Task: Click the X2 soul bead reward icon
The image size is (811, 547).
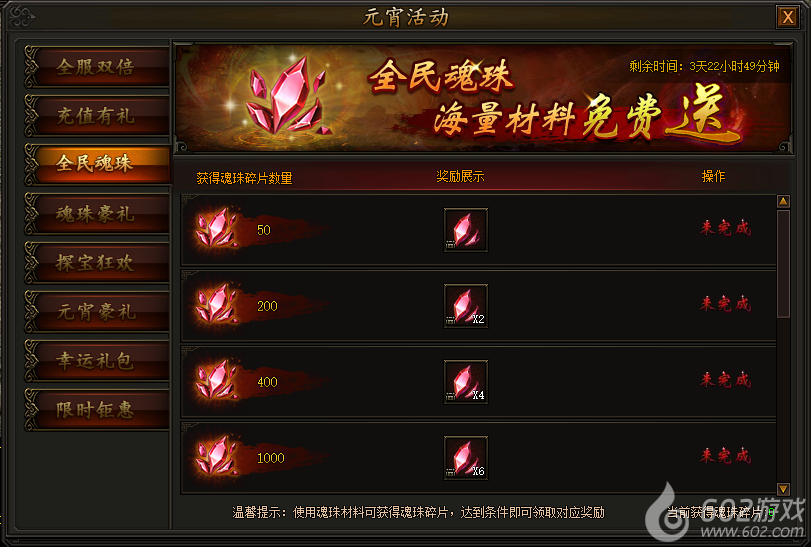Action: pos(465,306)
